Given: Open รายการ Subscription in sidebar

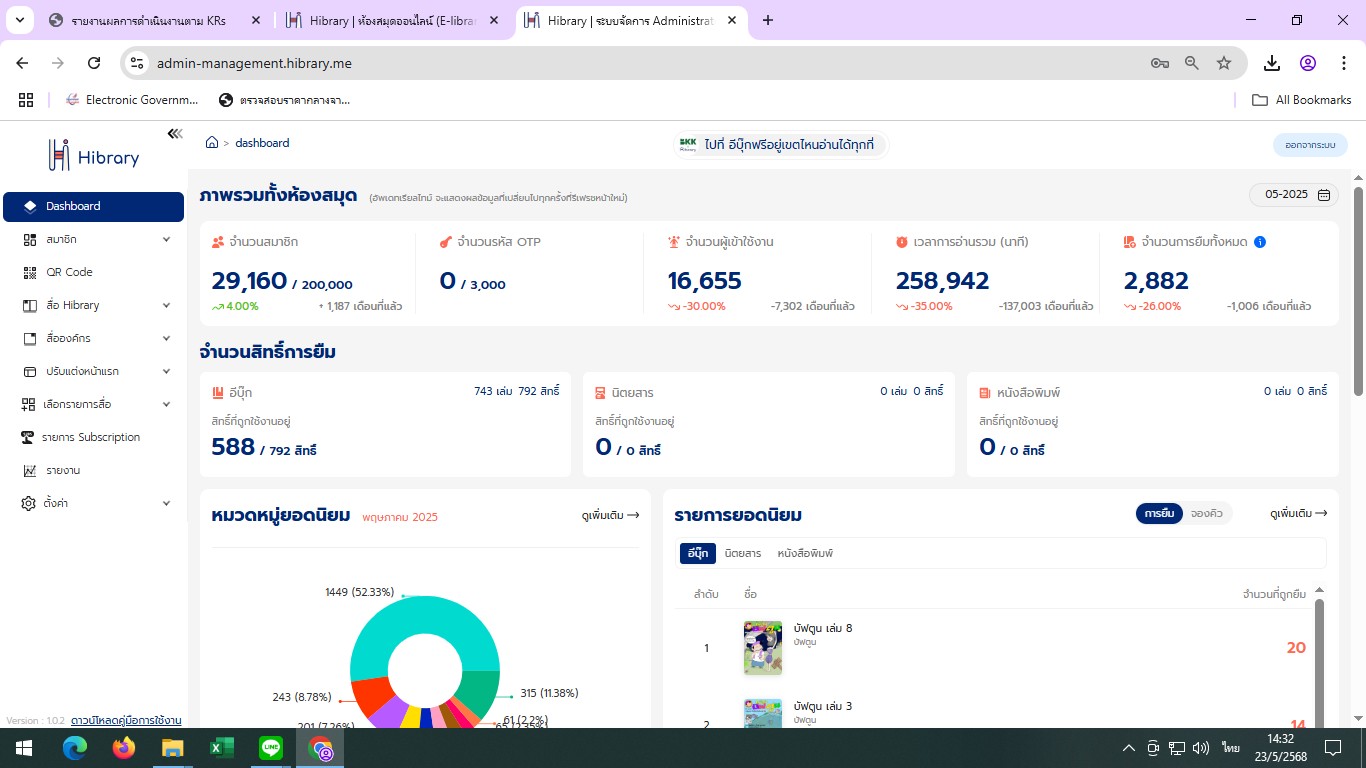Looking at the screenshot, I should 93,437.
